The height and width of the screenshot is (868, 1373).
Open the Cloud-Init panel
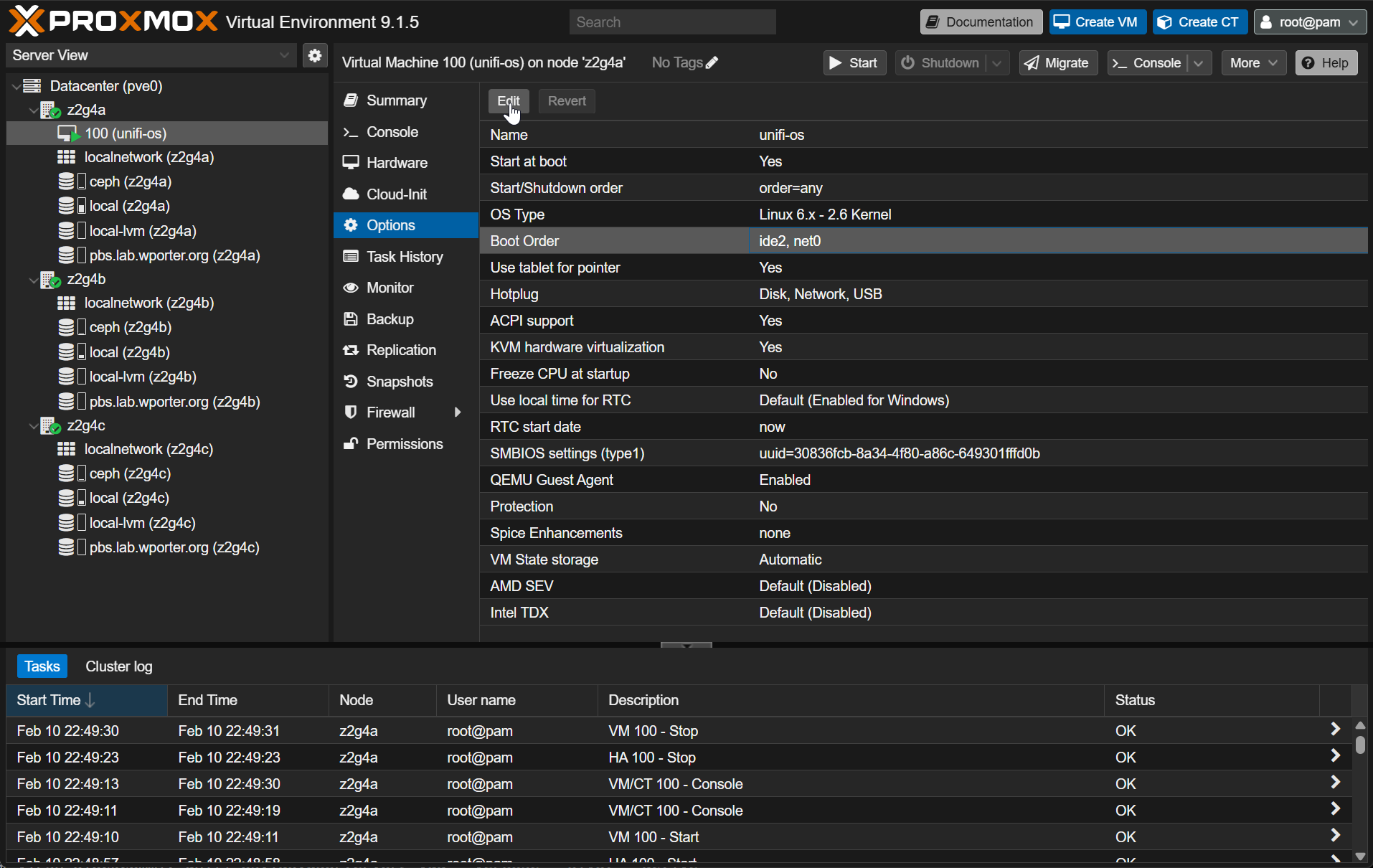(396, 194)
